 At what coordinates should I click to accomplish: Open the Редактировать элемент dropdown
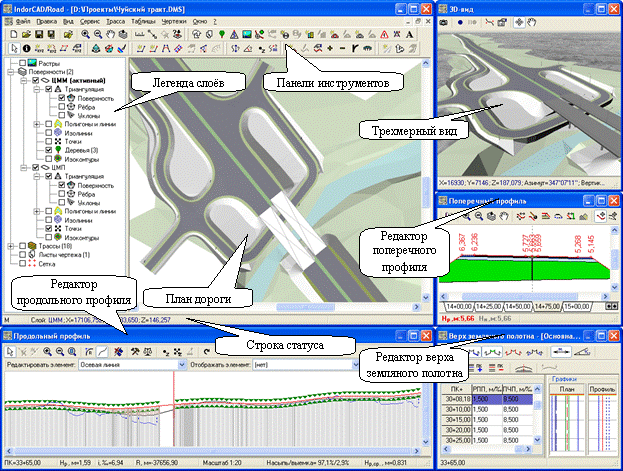(180, 366)
